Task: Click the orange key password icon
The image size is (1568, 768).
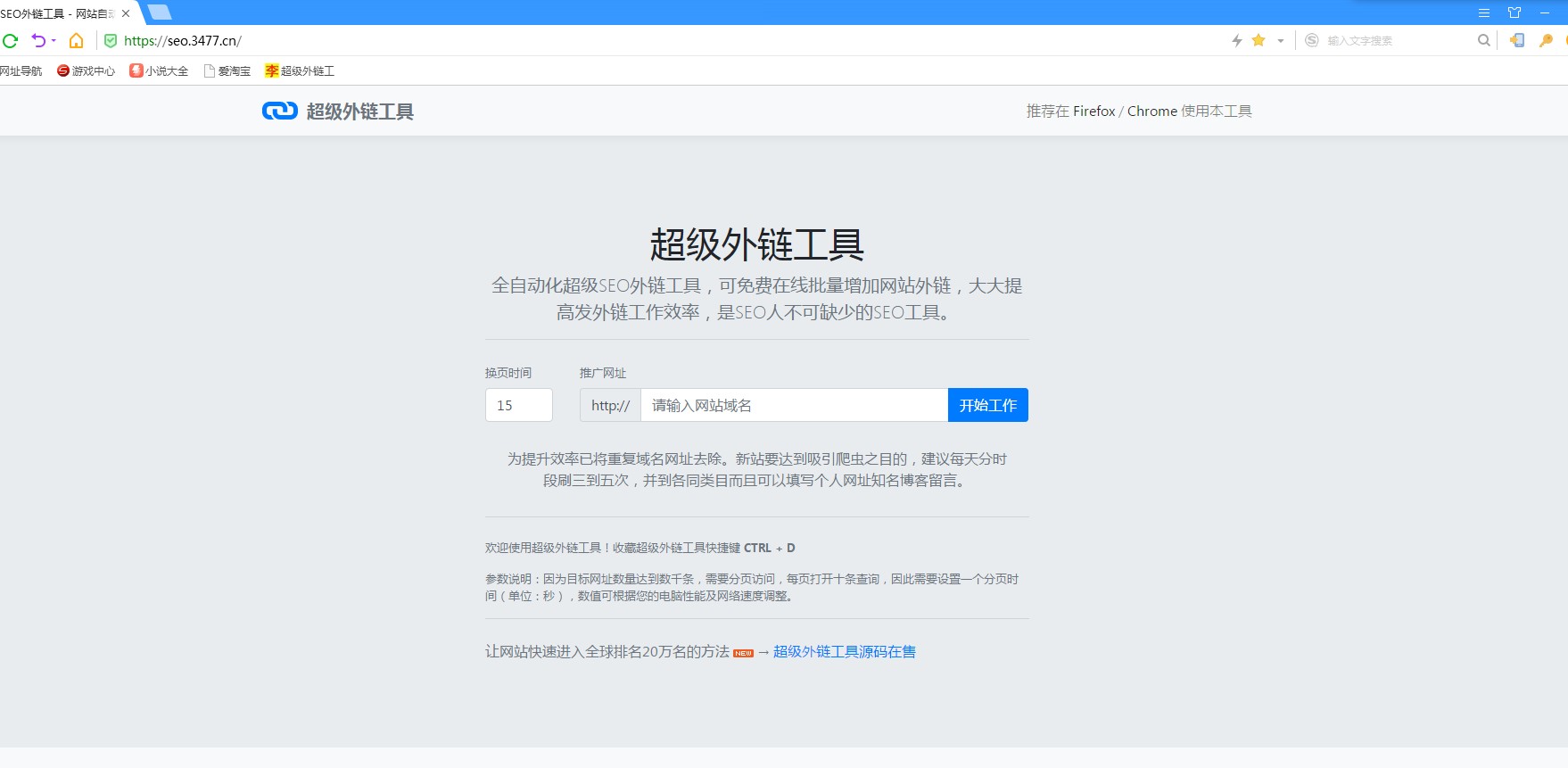Action: tap(1546, 40)
